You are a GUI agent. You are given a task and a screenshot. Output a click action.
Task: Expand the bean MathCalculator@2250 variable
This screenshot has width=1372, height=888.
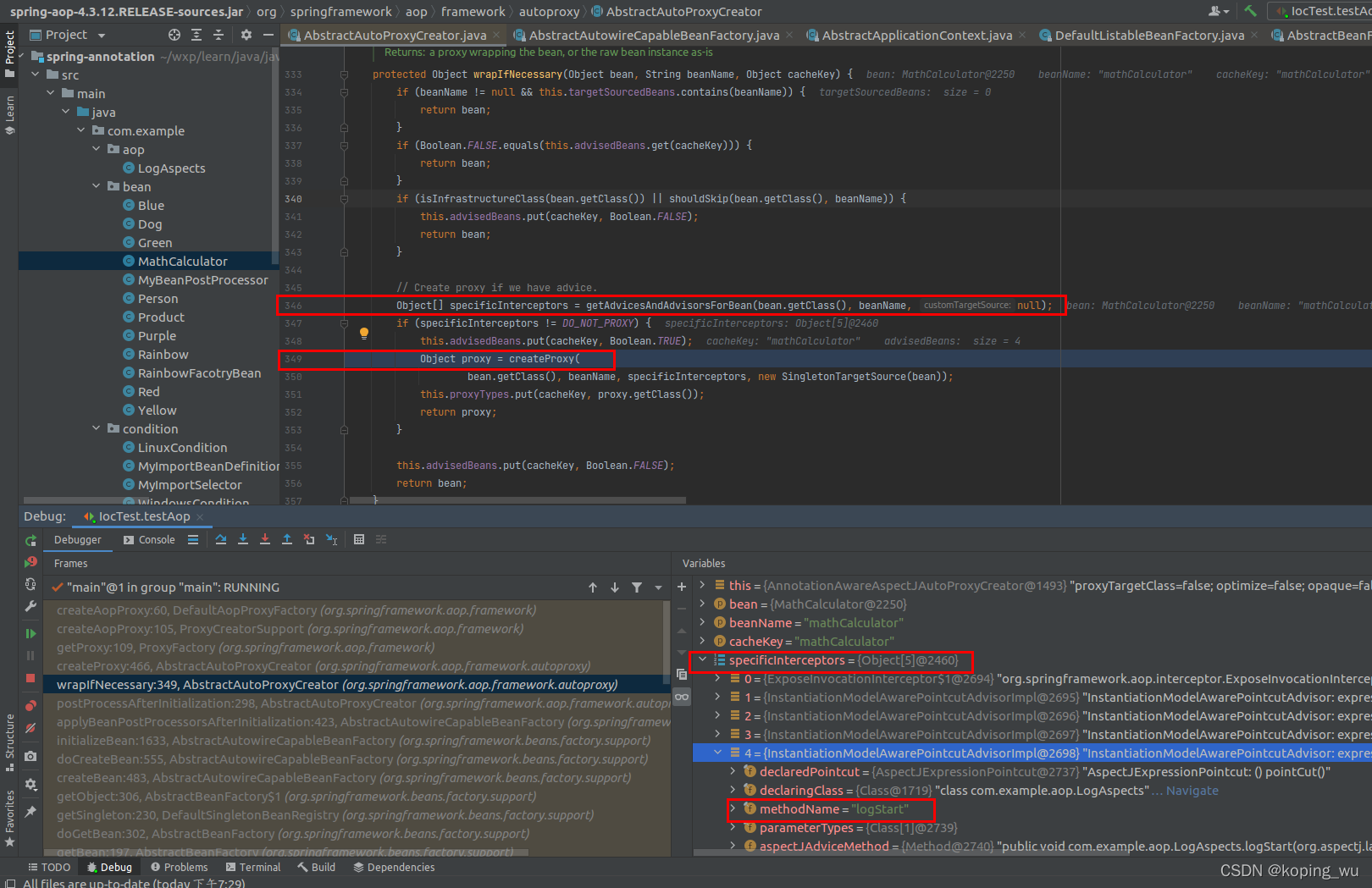click(702, 604)
